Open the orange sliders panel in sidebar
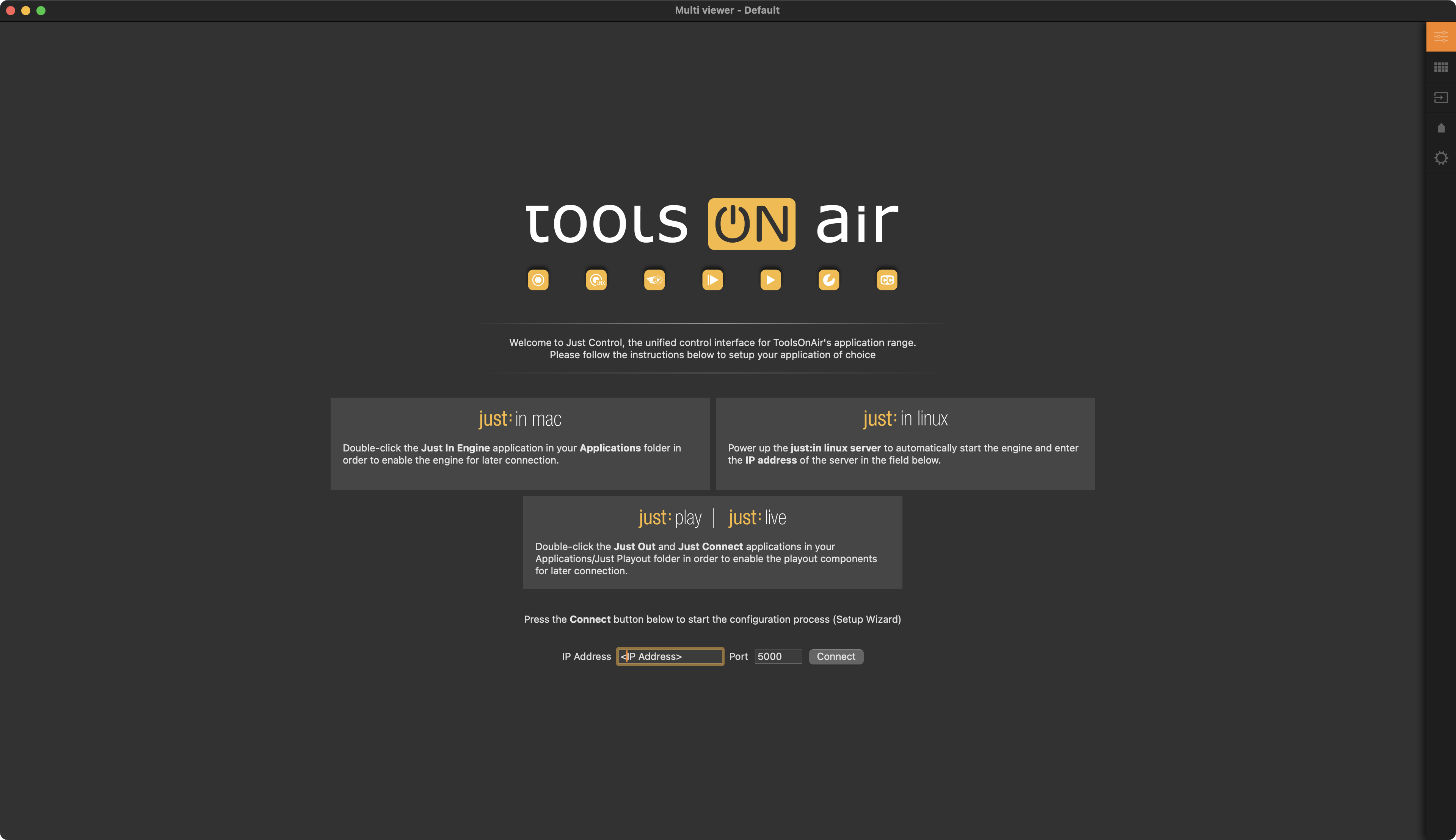 pos(1441,37)
